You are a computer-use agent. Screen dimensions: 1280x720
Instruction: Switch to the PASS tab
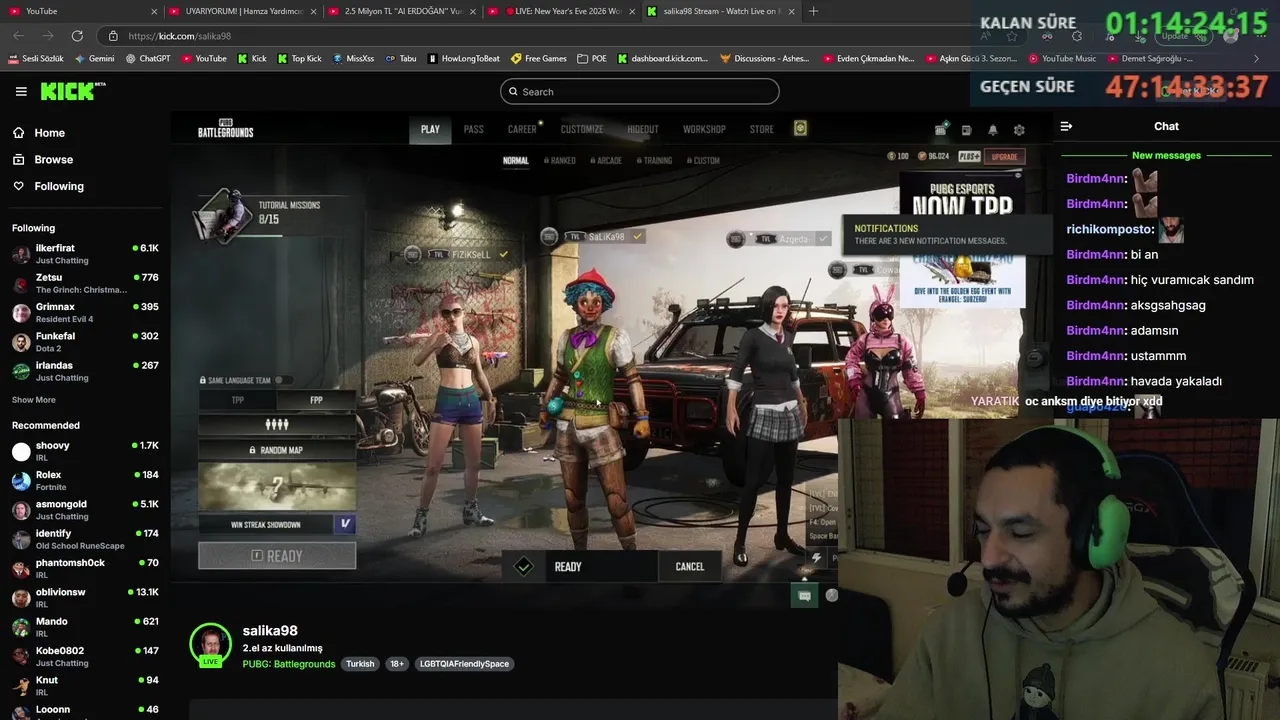(x=474, y=129)
